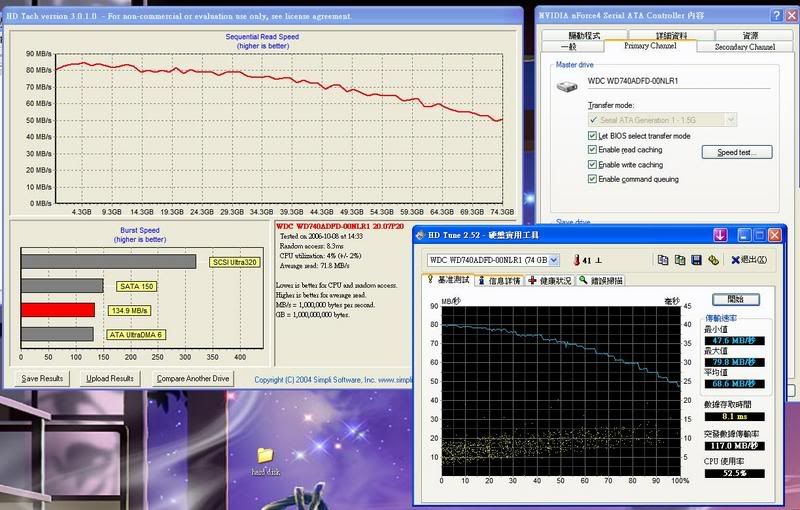Click the 退出(X) exit button in HD Tune
Viewport: 800px width, 510px height.
pos(748,260)
